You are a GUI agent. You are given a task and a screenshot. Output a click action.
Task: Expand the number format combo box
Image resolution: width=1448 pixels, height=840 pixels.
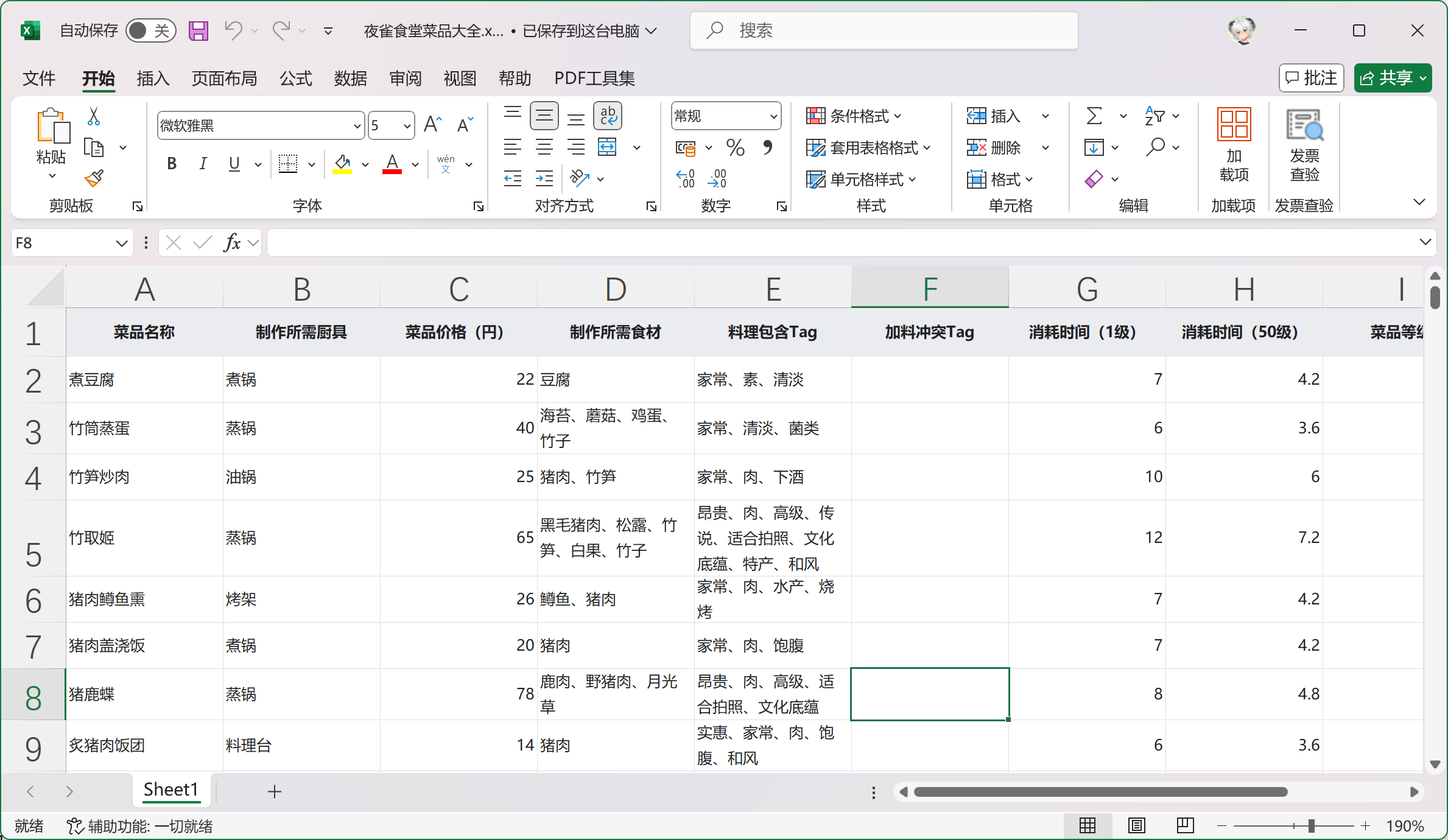pos(773,116)
